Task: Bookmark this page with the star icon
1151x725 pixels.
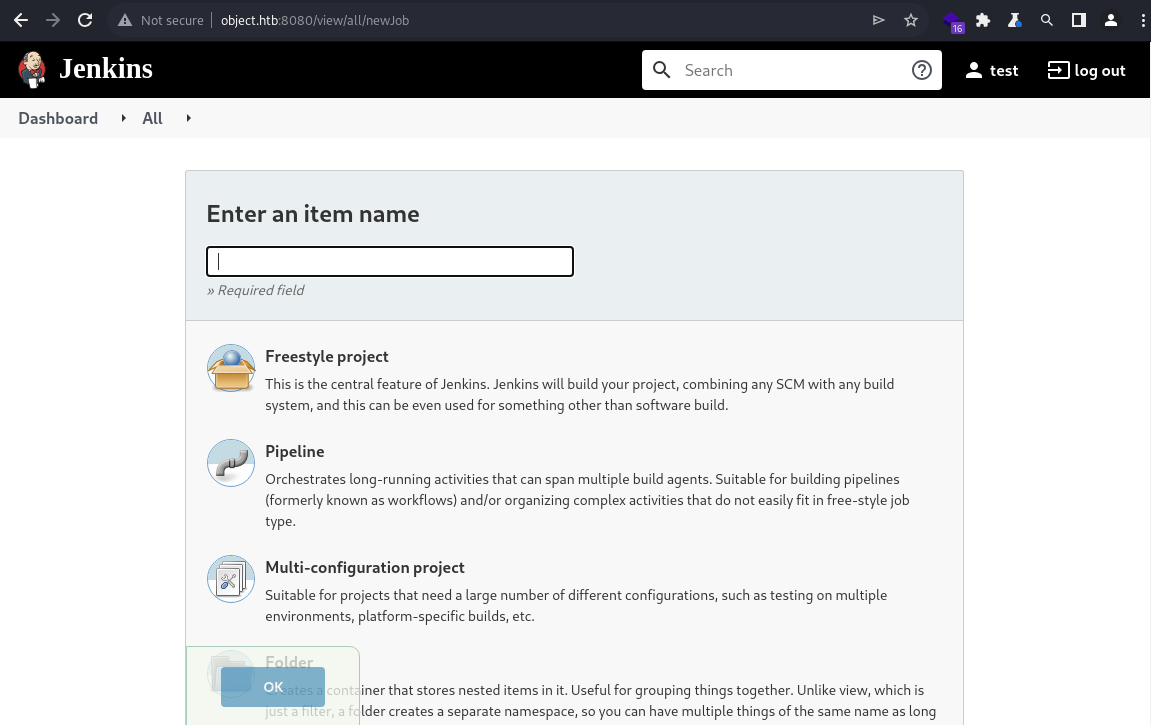Action: pyautogui.click(x=911, y=21)
